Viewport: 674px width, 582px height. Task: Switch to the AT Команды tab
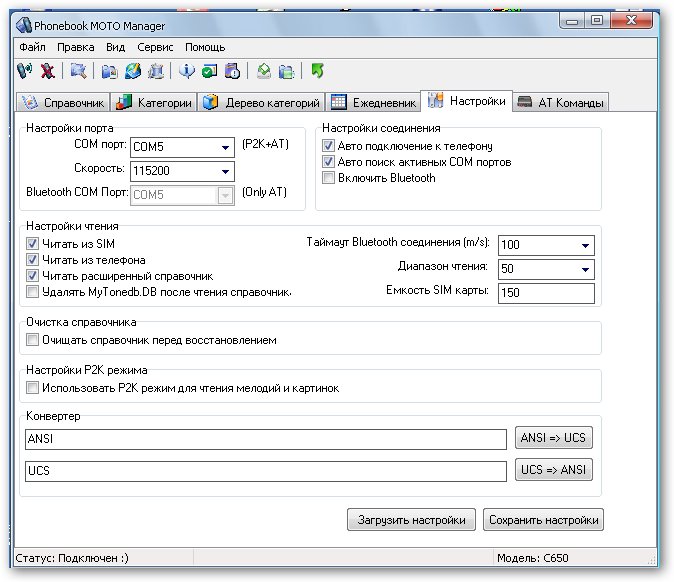pos(561,102)
